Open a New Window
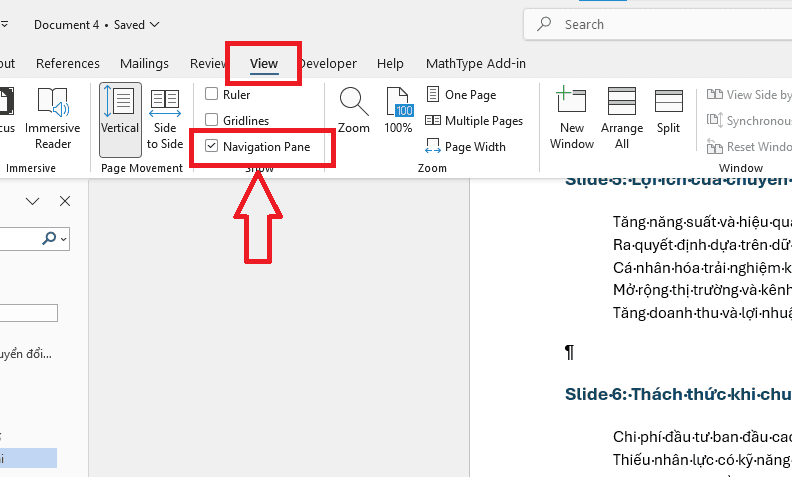The height and width of the screenshot is (495, 792). (x=572, y=118)
